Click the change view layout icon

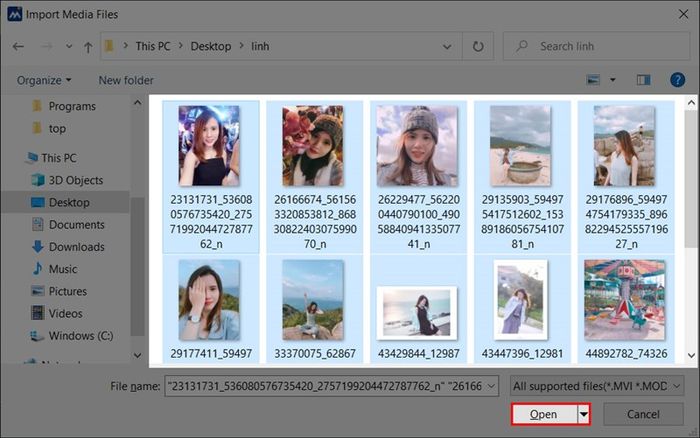[593, 80]
